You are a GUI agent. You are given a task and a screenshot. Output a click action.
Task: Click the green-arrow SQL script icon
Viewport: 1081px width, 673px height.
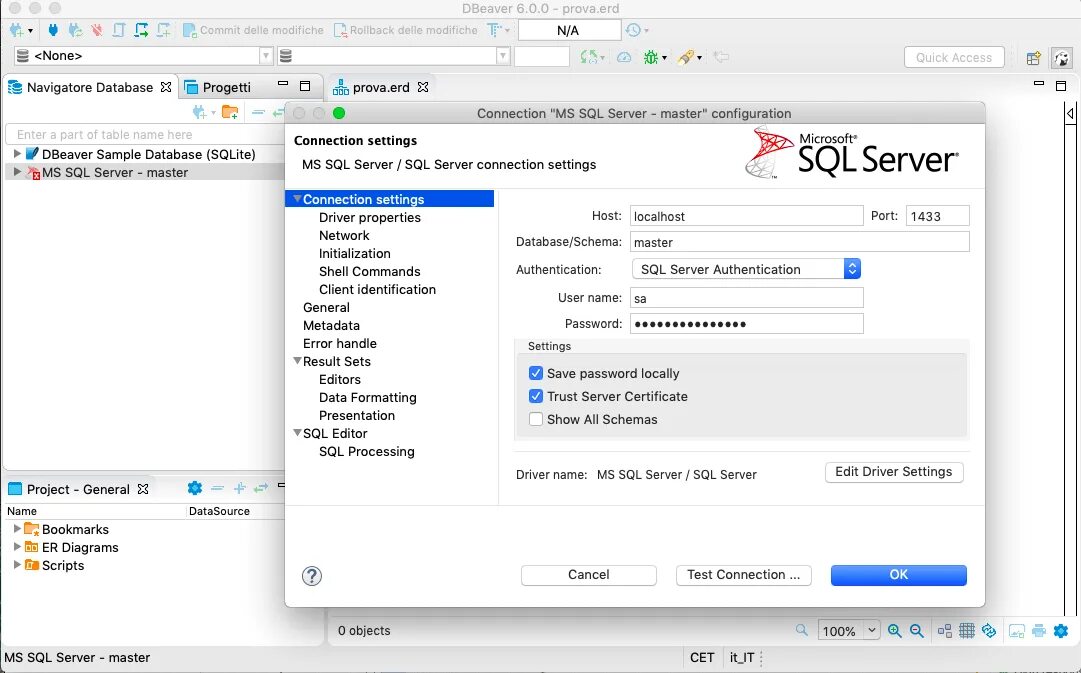click(141, 30)
